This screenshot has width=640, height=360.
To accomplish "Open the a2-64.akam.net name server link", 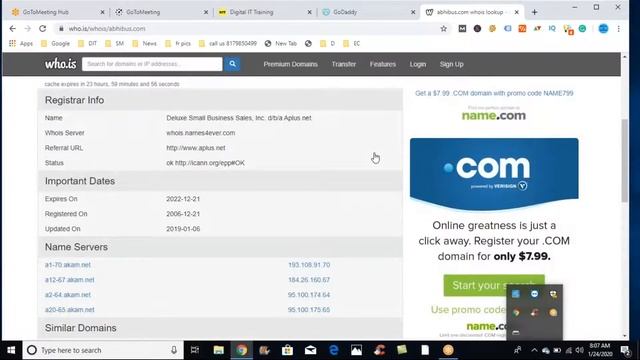I will (x=68, y=295).
